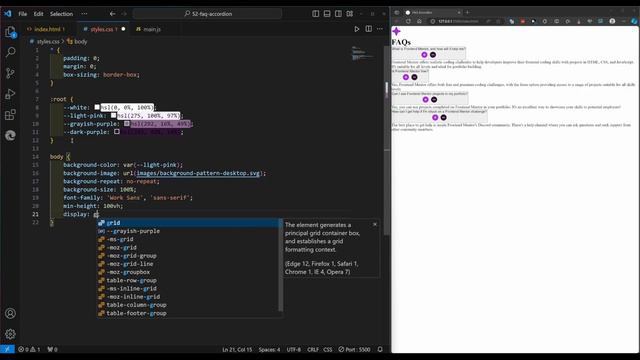
Task: Open the Explorer view in activity bar
Action: click(10, 32)
